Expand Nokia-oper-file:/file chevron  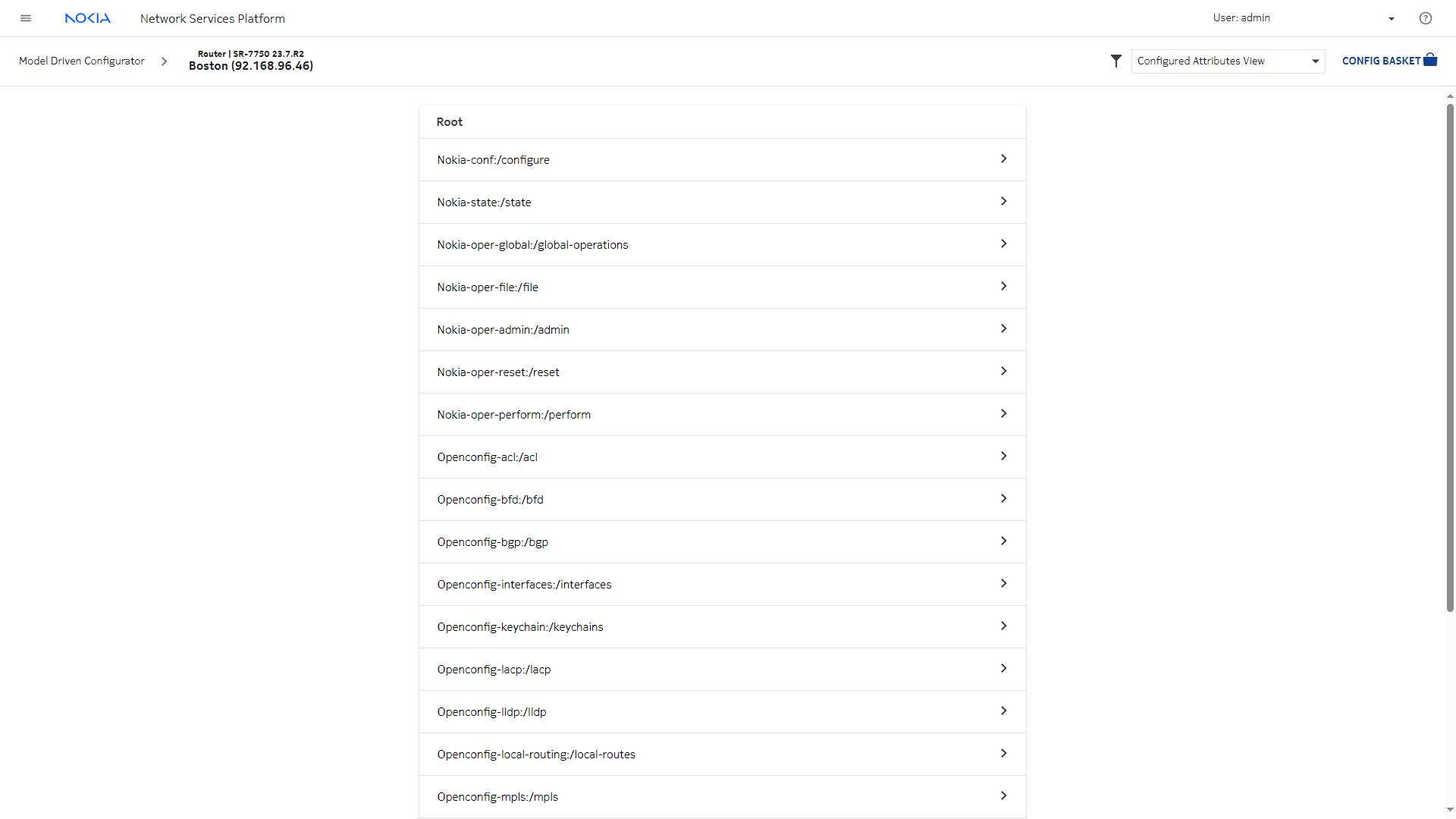coord(1003,287)
